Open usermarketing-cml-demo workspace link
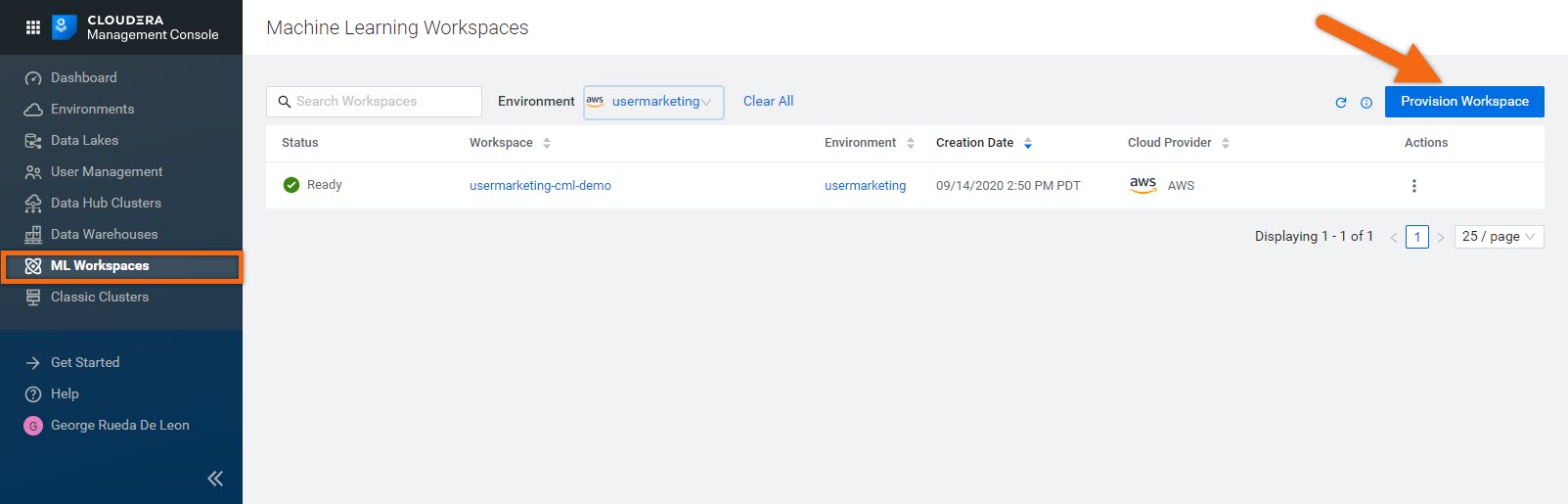The width and height of the screenshot is (1568, 504). (540, 185)
